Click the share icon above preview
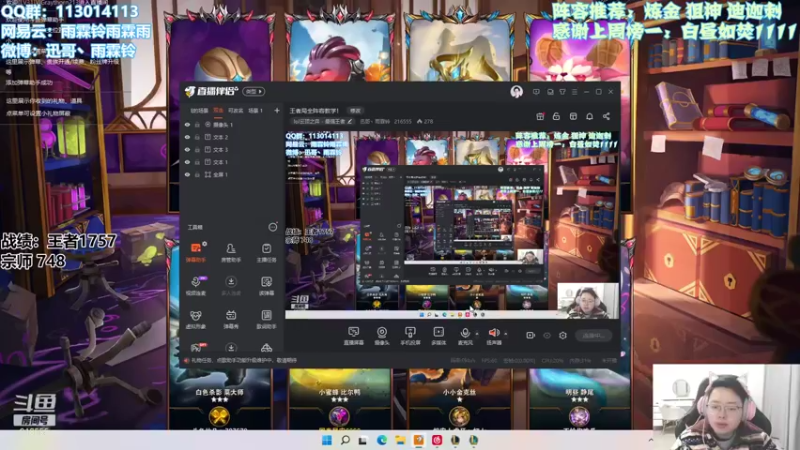 coord(606,116)
